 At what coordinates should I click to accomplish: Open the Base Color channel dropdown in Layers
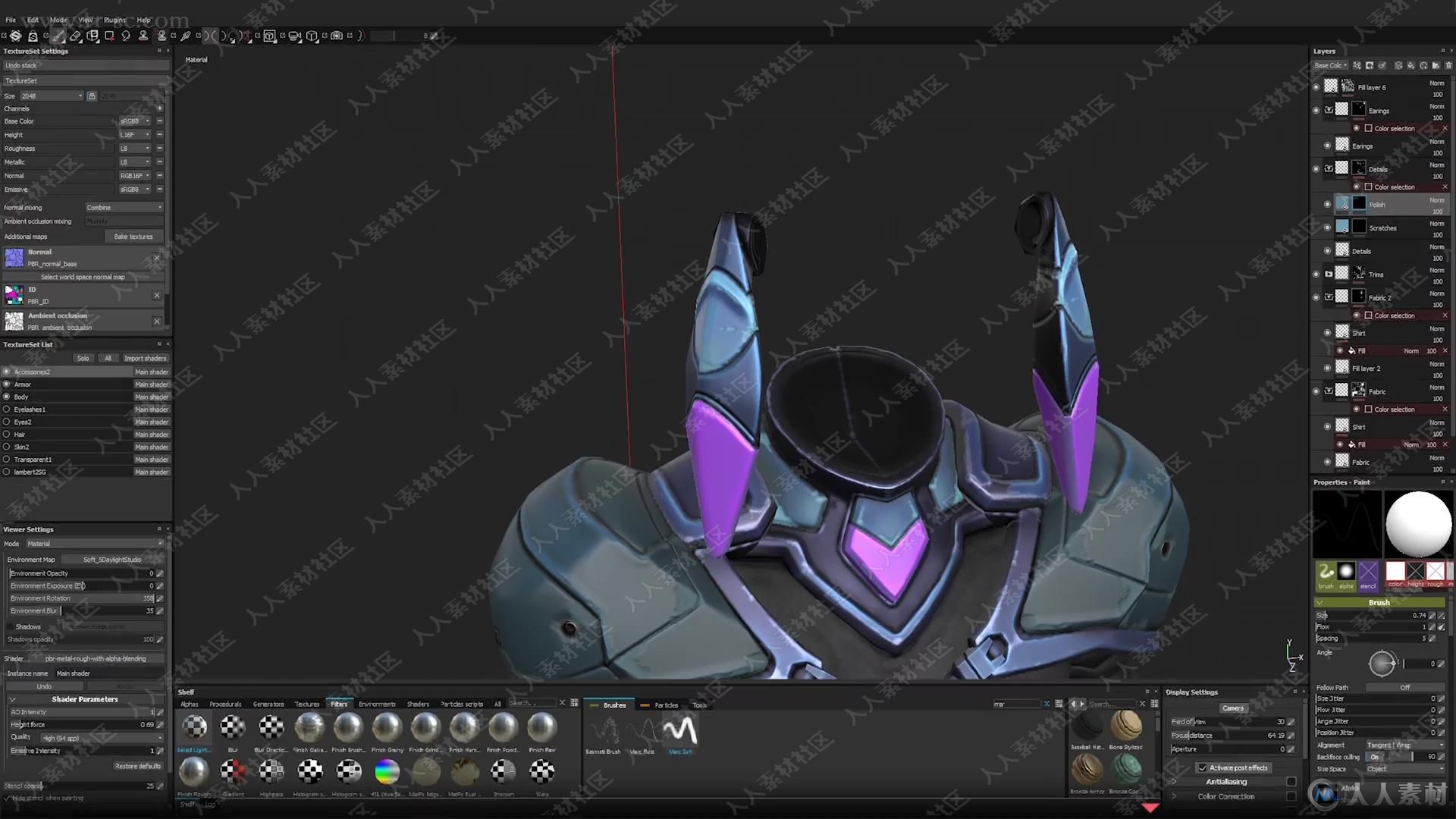tap(1331, 65)
